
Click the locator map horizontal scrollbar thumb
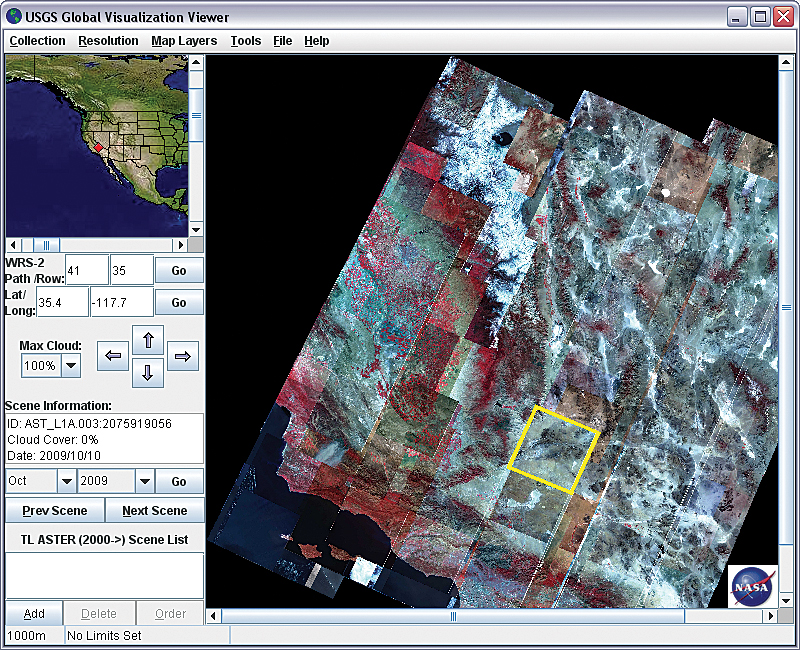point(46,245)
